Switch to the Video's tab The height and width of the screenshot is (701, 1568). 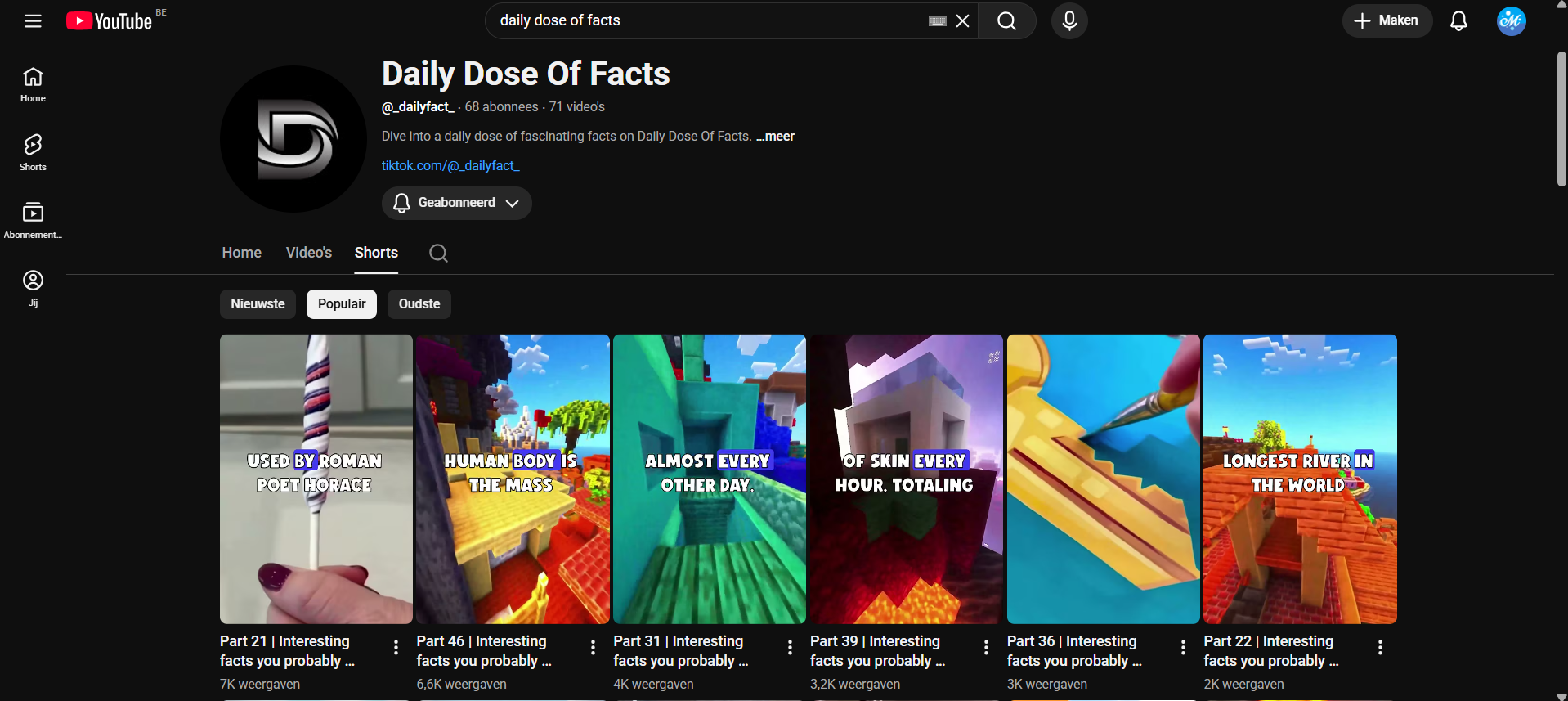[x=309, y=253]
